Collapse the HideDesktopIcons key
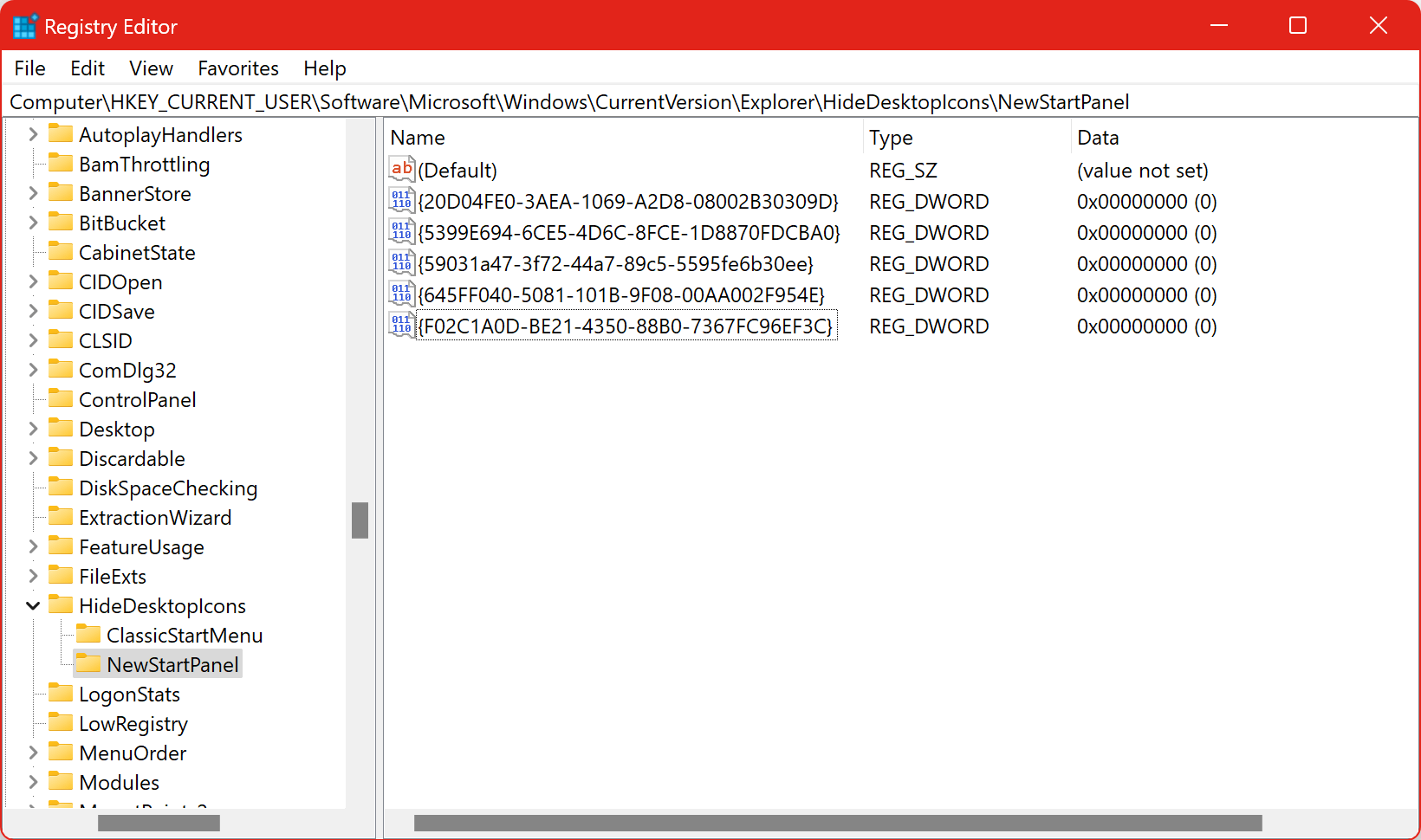Viewport: 1421px width, 840px height. click(33, 605)
